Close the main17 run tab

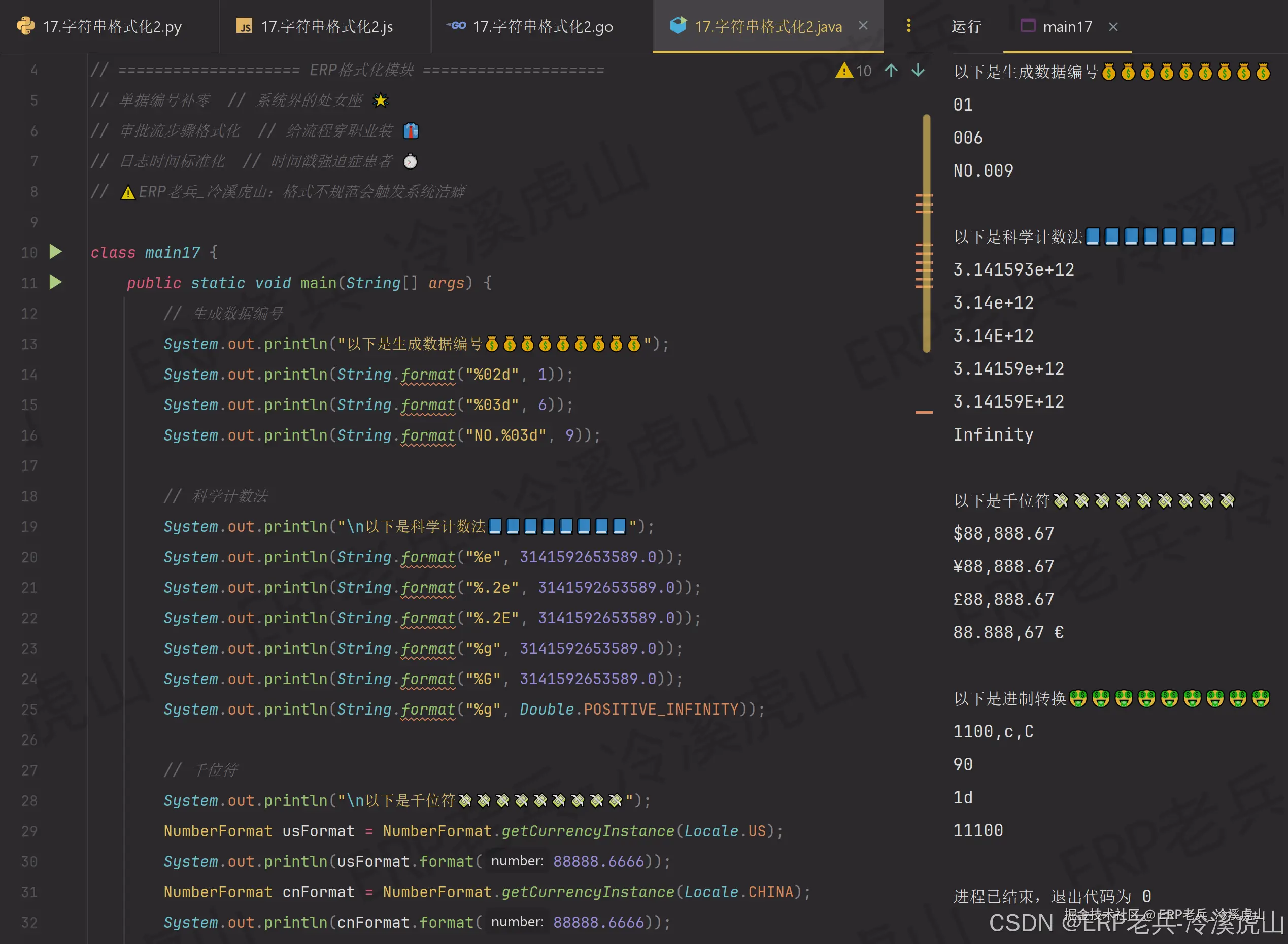pyautogui.click(x=1112, y=27)
